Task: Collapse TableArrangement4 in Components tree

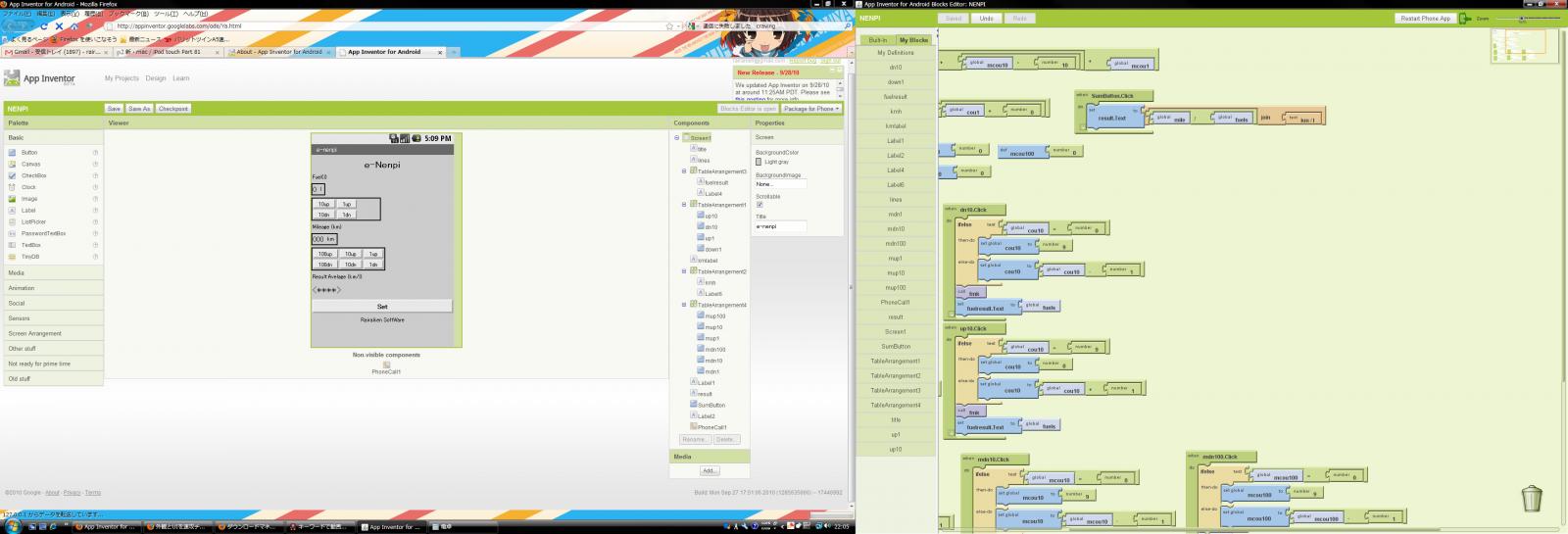Action: (x=684, y=305)
